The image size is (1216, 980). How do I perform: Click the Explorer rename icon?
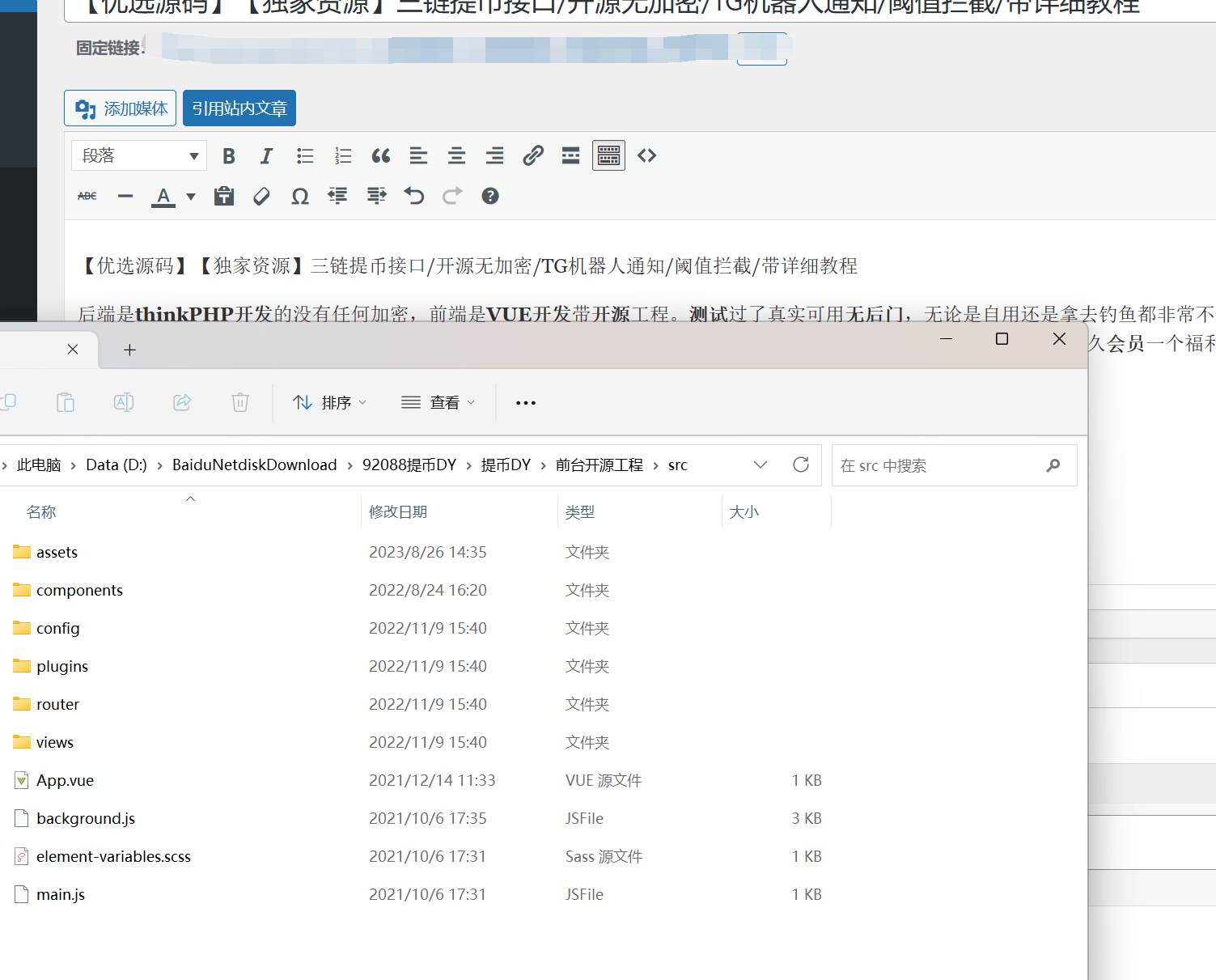click(124, 402)
